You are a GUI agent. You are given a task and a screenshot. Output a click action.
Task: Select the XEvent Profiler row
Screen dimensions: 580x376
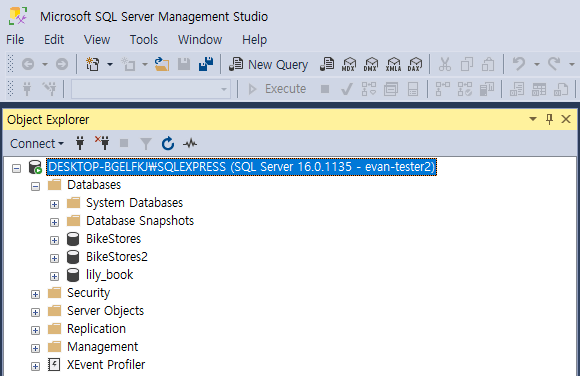coord(106,365)
